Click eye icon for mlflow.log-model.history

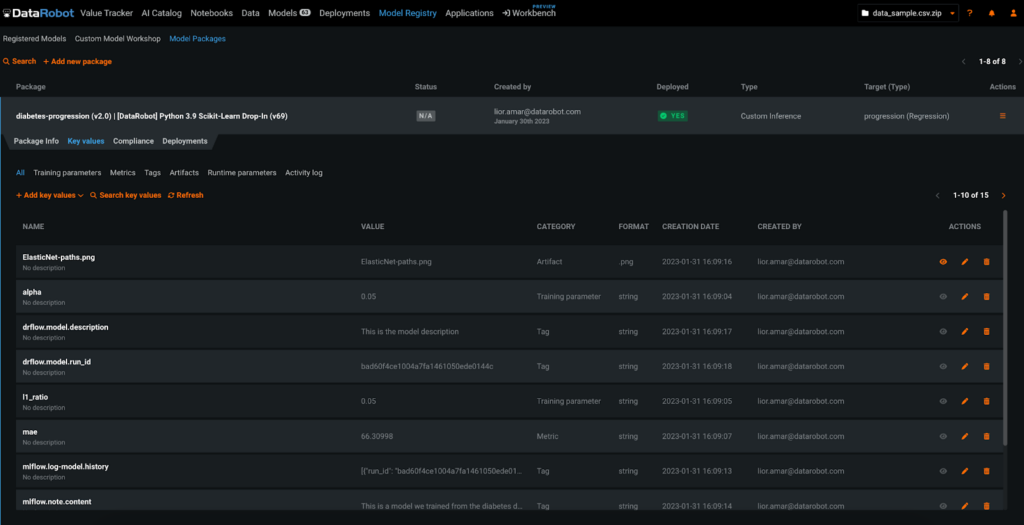click(943, 471)
